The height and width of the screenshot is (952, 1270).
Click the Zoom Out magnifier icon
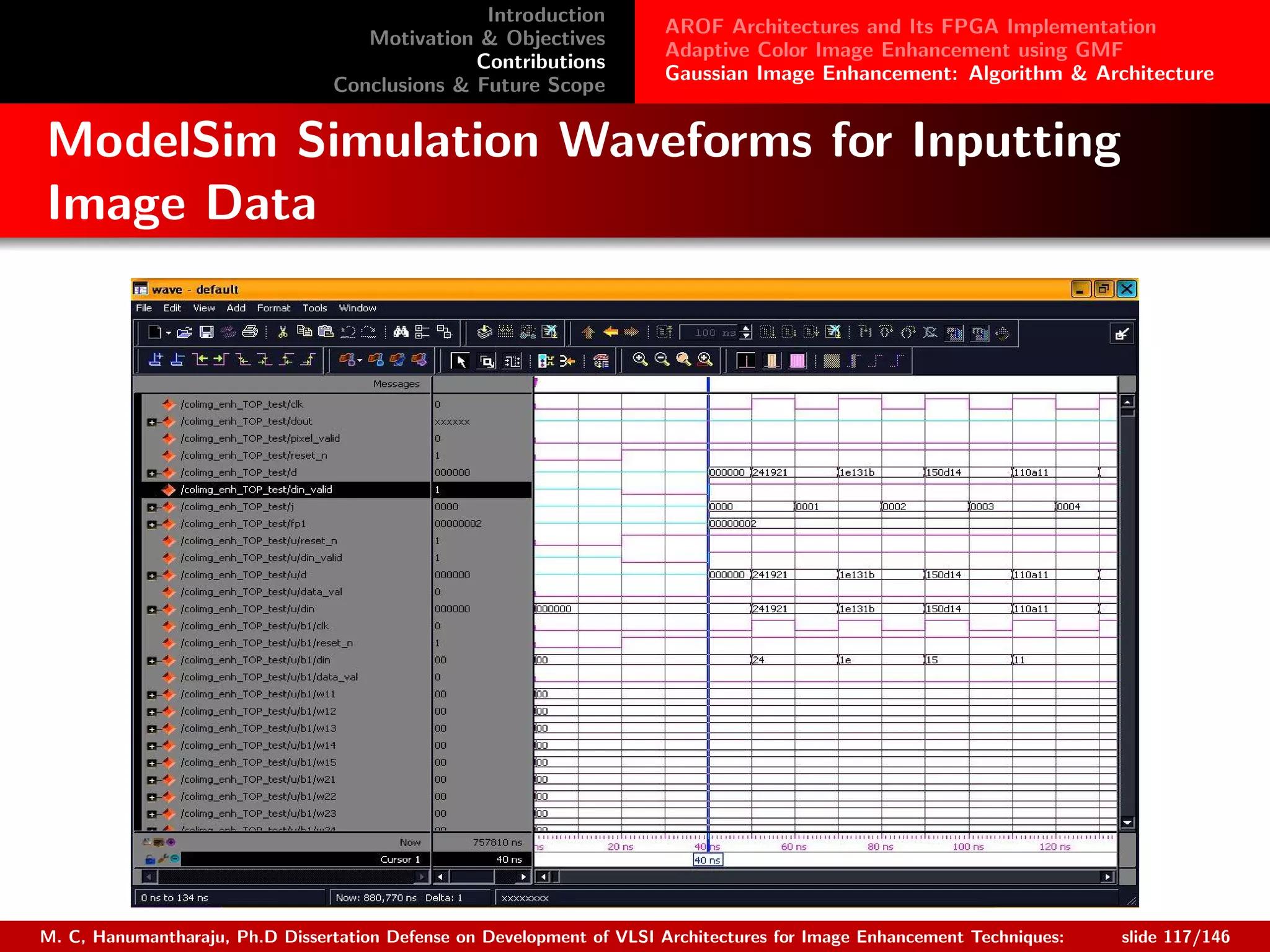662,359
